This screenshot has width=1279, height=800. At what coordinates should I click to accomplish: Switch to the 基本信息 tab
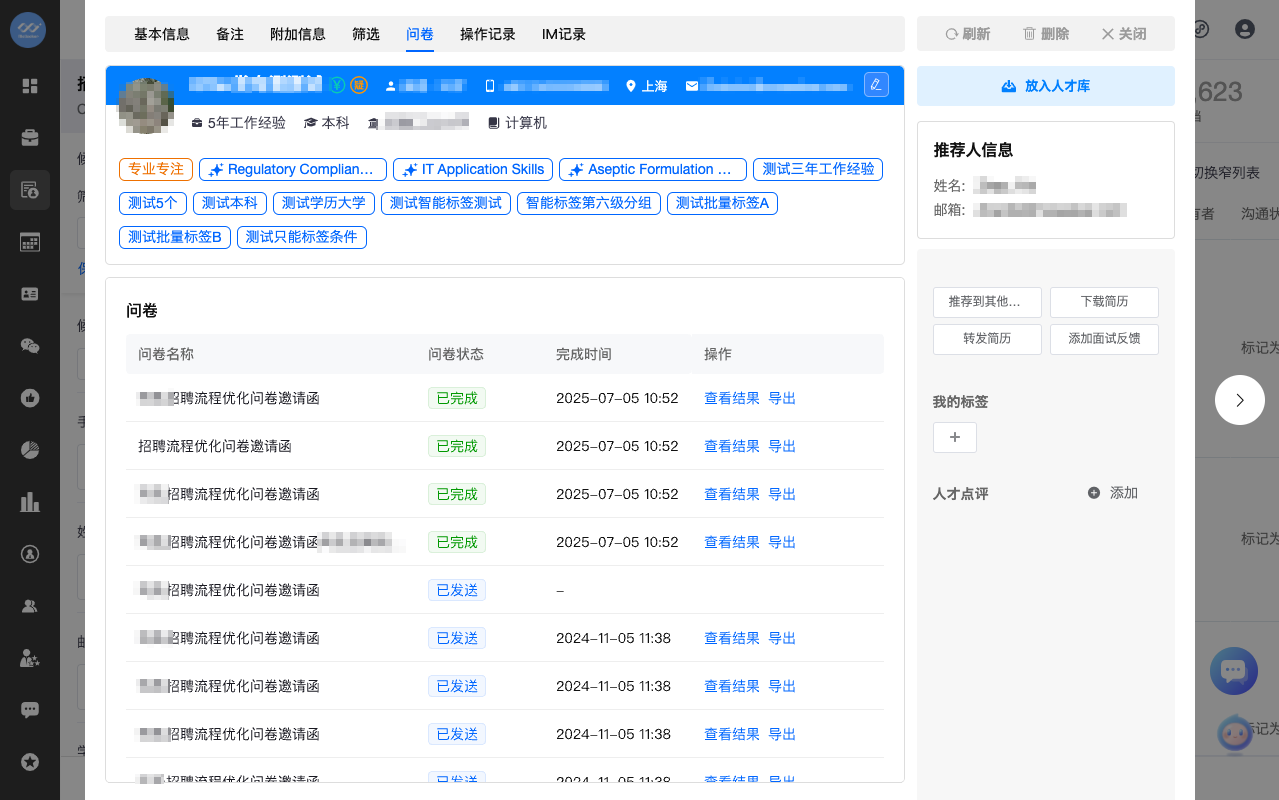pyautogui.click(x=162, y=34)
